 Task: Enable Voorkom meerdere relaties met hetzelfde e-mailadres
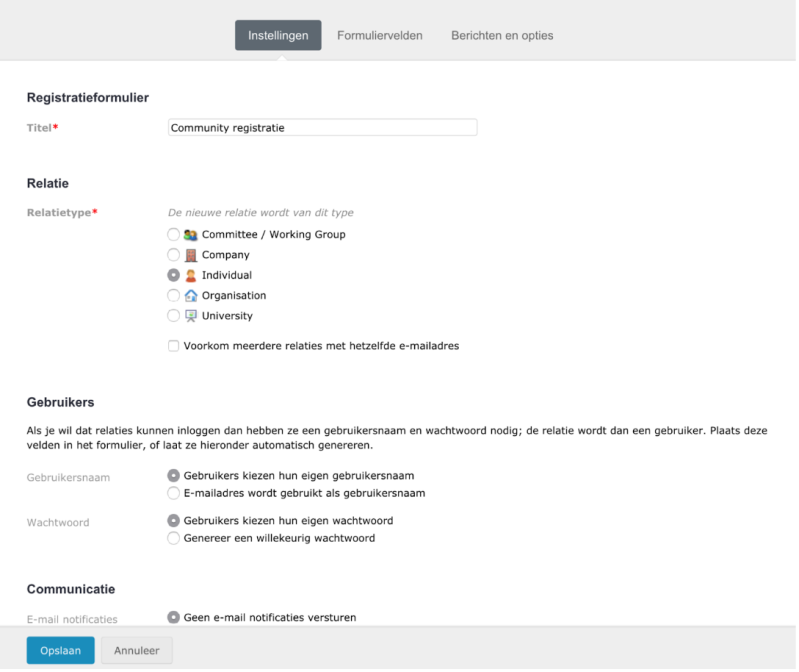tap(173, 346)
